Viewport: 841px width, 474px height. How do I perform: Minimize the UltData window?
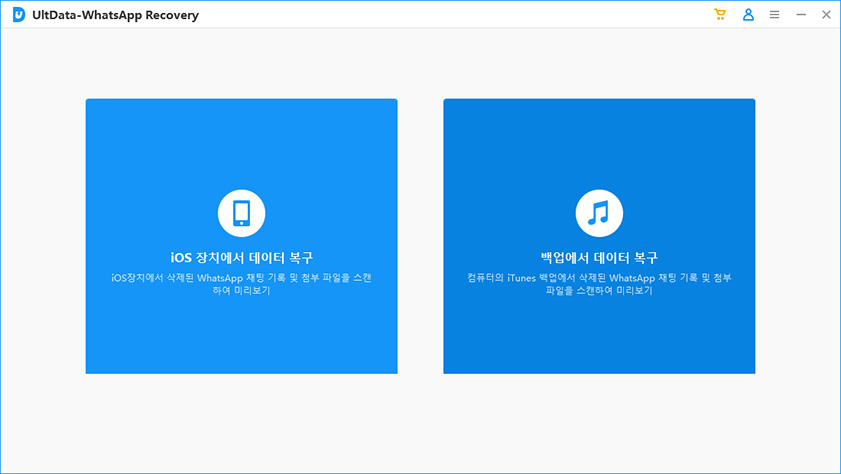pyautogui.click(x=801, y=15)
